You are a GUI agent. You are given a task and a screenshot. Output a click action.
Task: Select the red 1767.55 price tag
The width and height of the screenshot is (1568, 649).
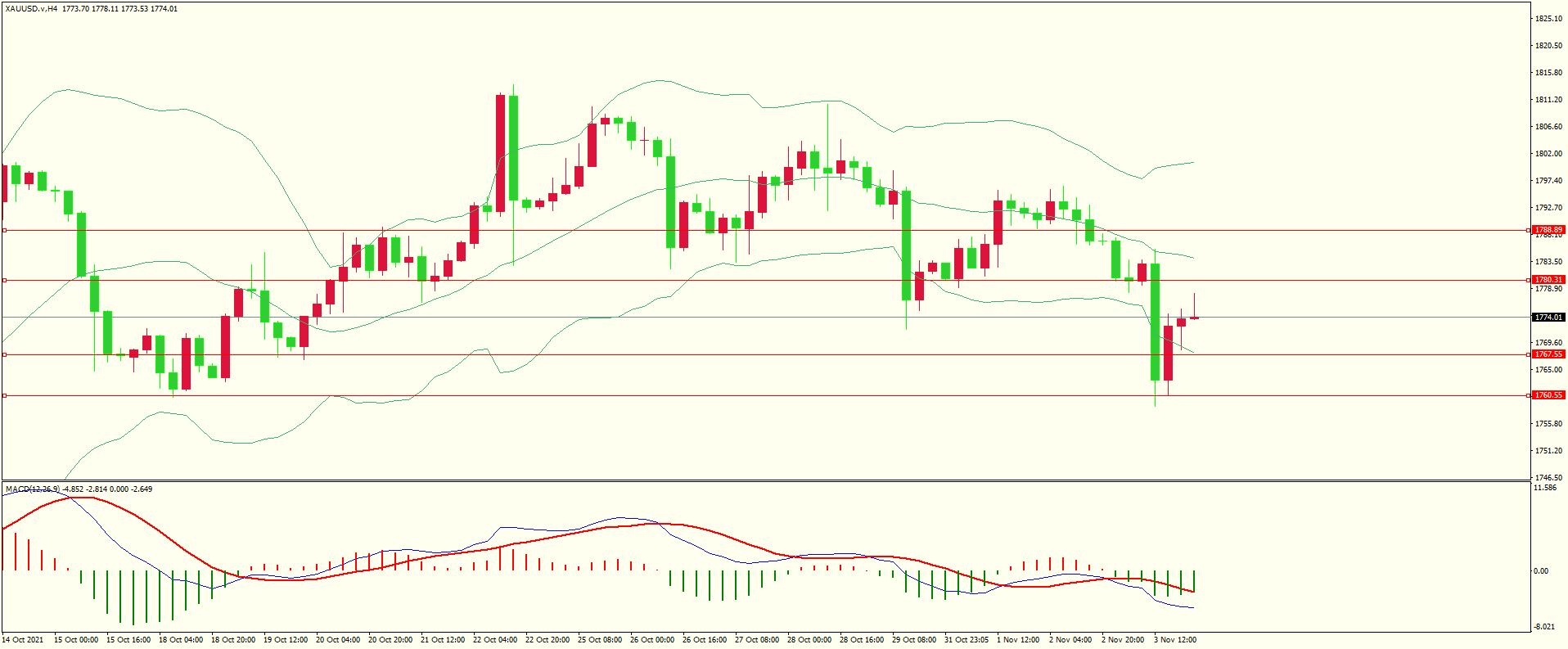click(1548, 354)
